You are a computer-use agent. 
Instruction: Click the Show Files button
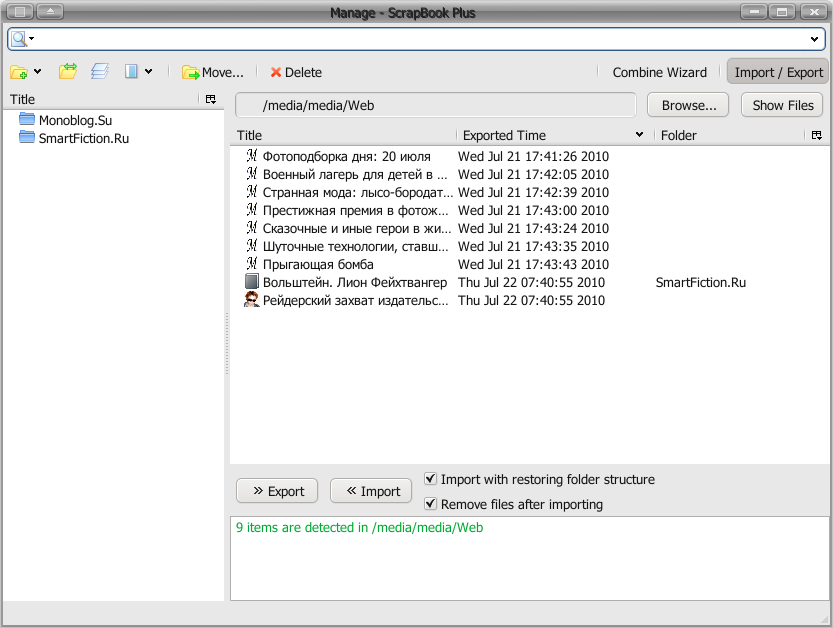(x=783, y=105)
